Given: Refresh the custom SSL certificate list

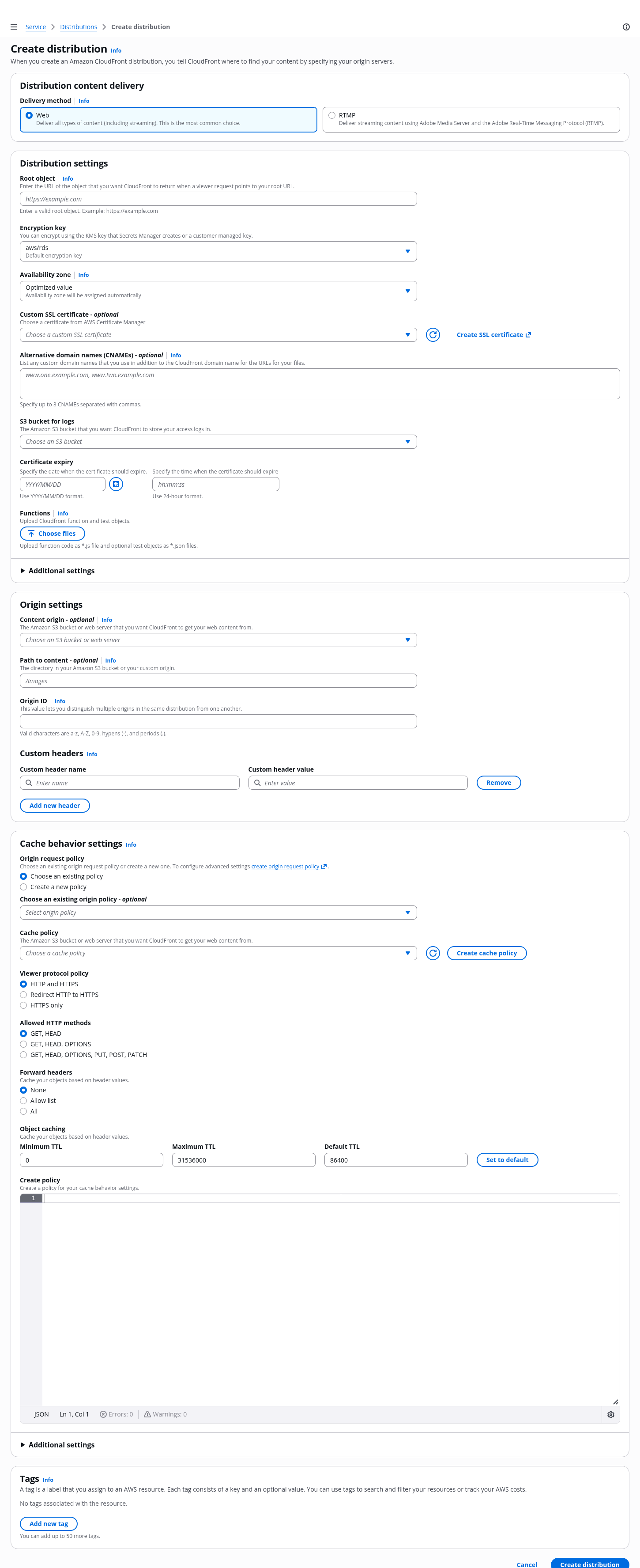Looking at the screenshot, I should [x=433, y=335].
